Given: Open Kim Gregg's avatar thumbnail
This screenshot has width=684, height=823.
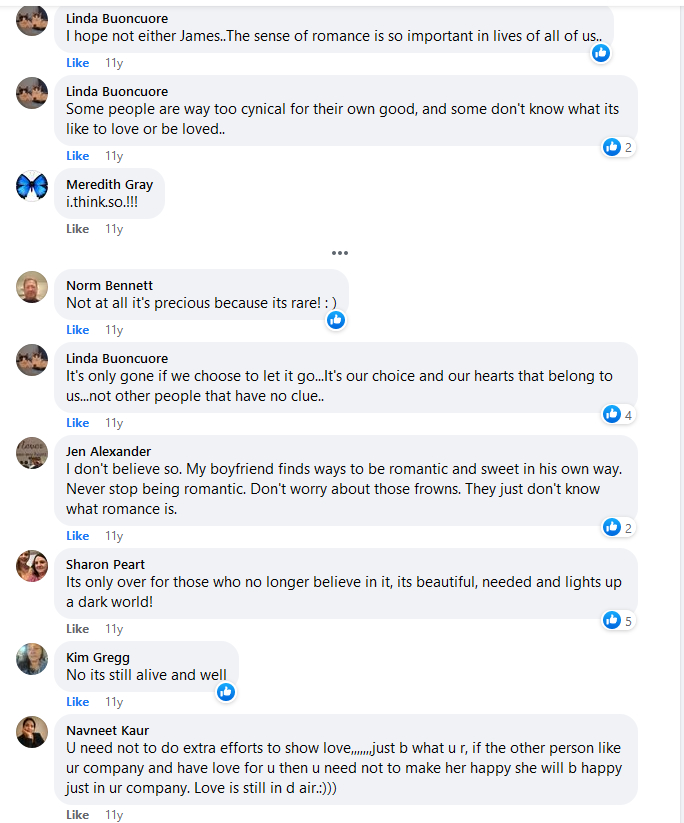Looking at the screenshot, I should click(32, 659).
